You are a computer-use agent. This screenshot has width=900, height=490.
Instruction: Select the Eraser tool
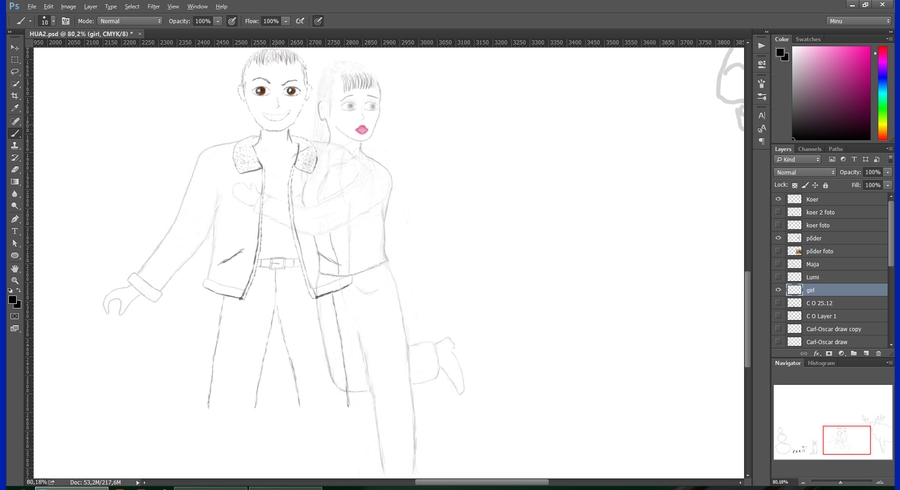15,170
